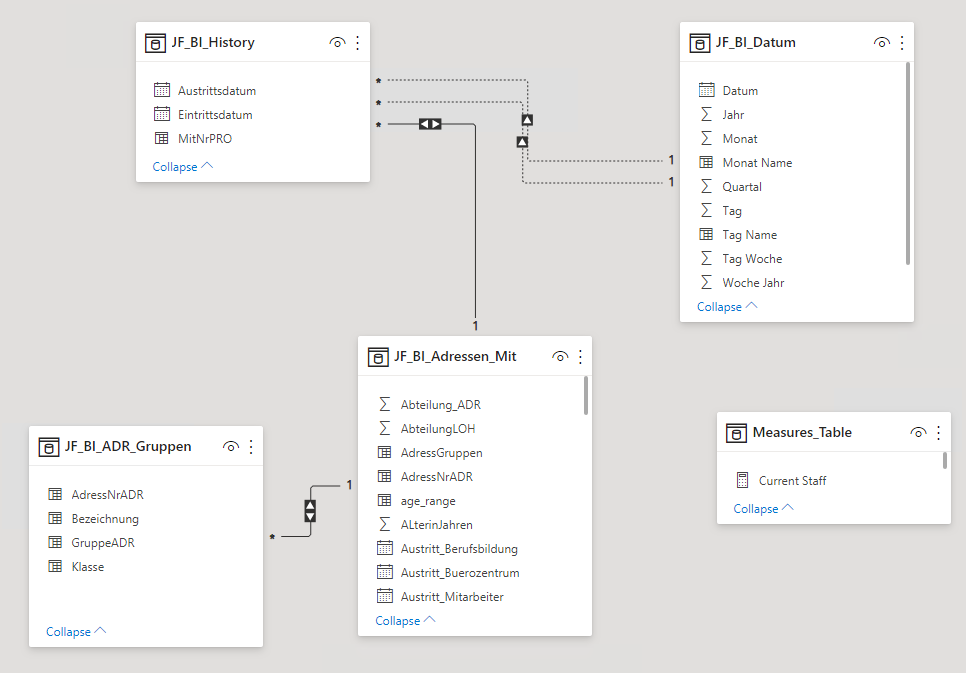Toggle visibility of JF_BI_History table
Screen dimensions: 966x673
click(x=337, y=43)
